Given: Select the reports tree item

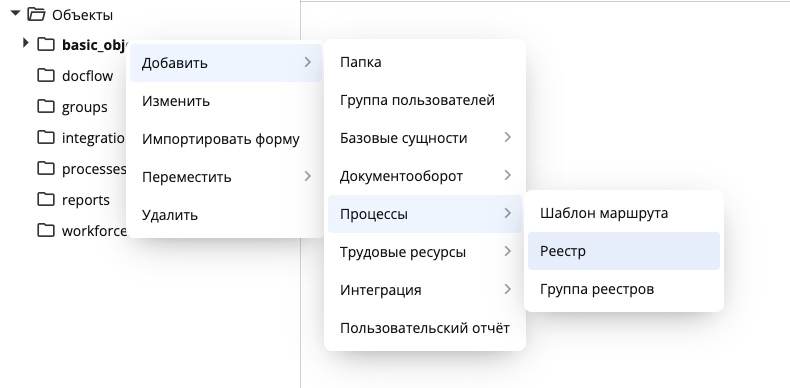Looking at the screenshot, I should (x=86, y=200).
